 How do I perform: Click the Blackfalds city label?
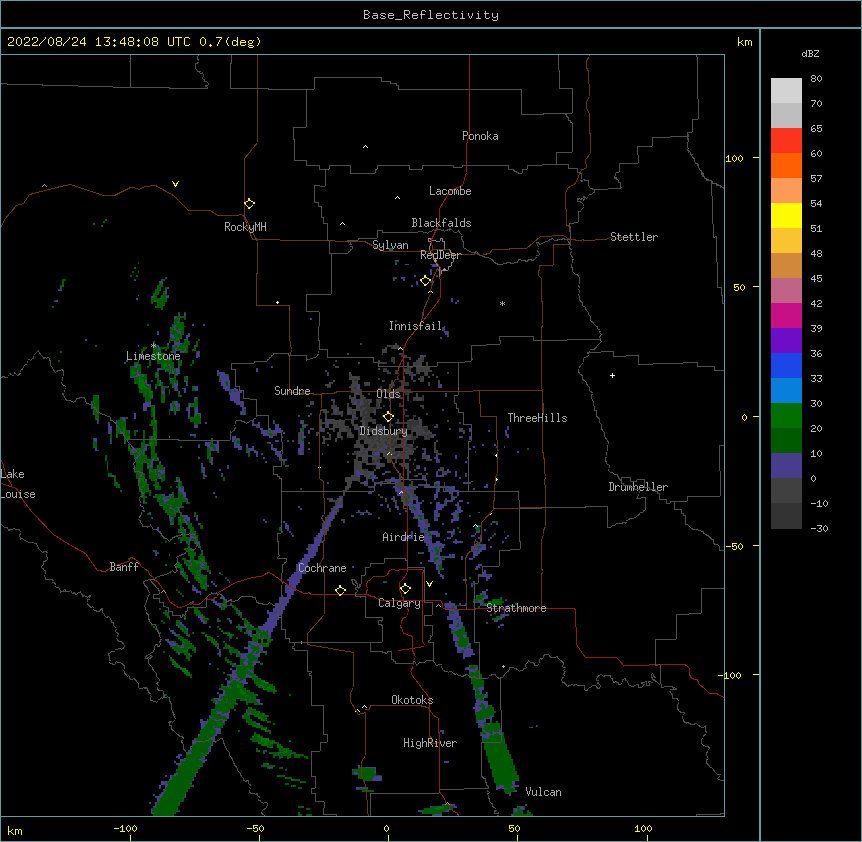pyautogui.click(x=441, y=223)
